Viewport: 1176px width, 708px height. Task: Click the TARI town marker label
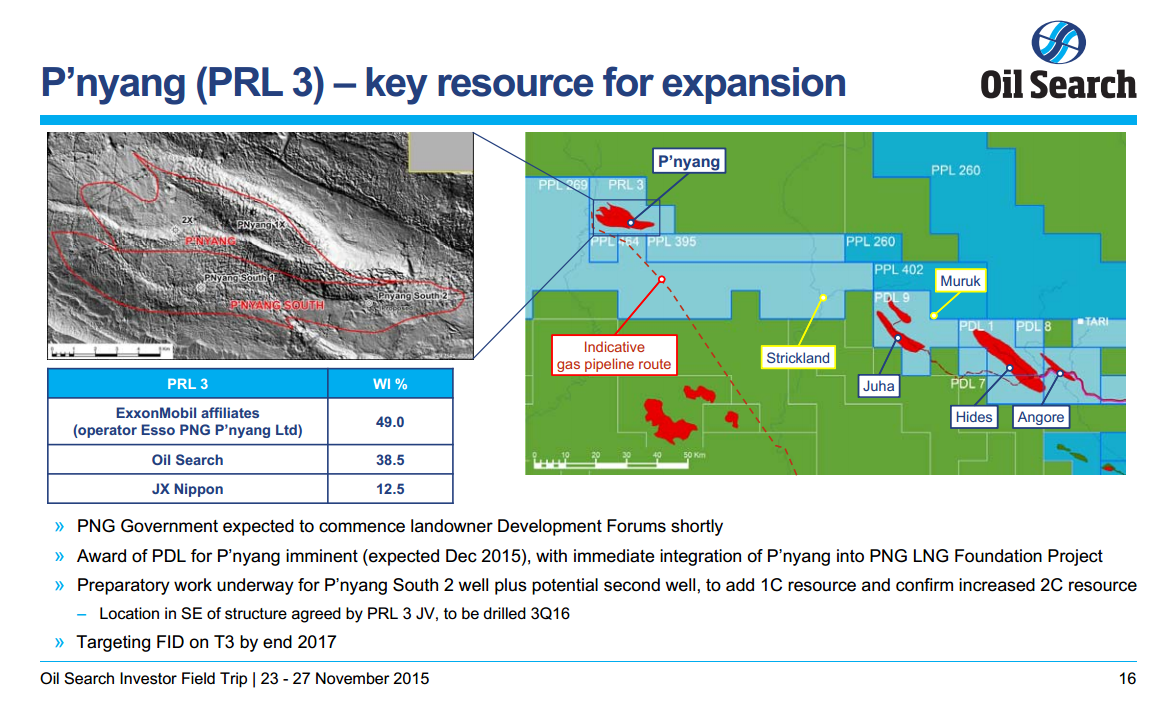tap(1094, 321)
